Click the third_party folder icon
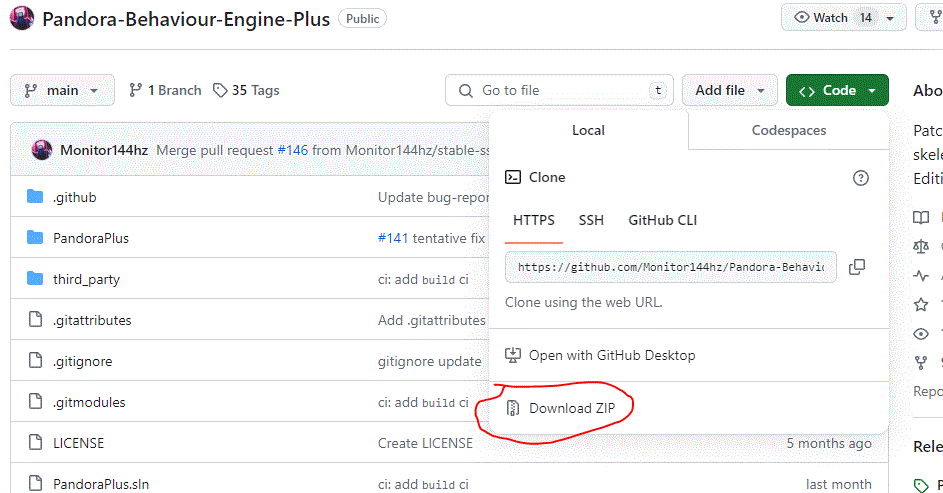This screenshot has width=943, height=493. 36,279
